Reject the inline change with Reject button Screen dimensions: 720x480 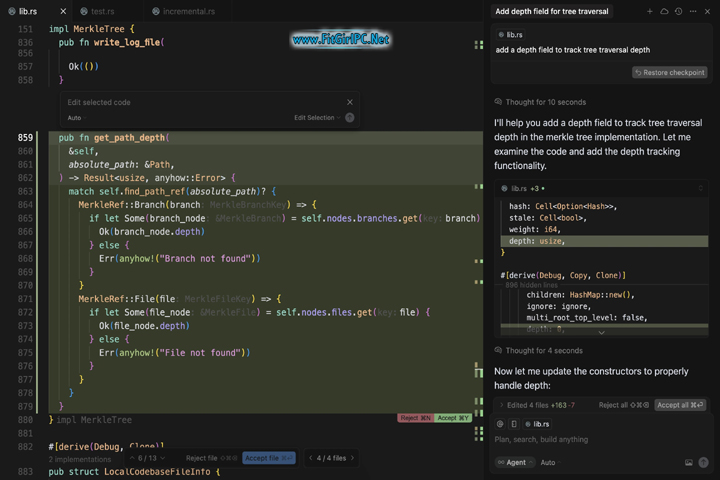point(415,418)
